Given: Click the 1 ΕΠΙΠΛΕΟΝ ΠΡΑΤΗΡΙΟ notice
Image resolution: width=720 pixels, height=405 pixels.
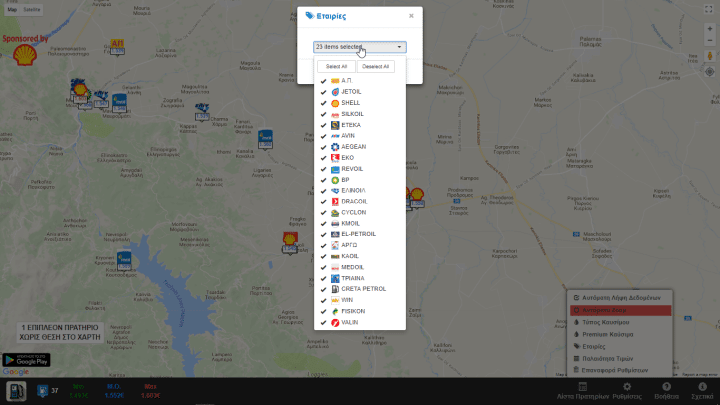Looking at the screenshot, I should click(x=60, y=332).
